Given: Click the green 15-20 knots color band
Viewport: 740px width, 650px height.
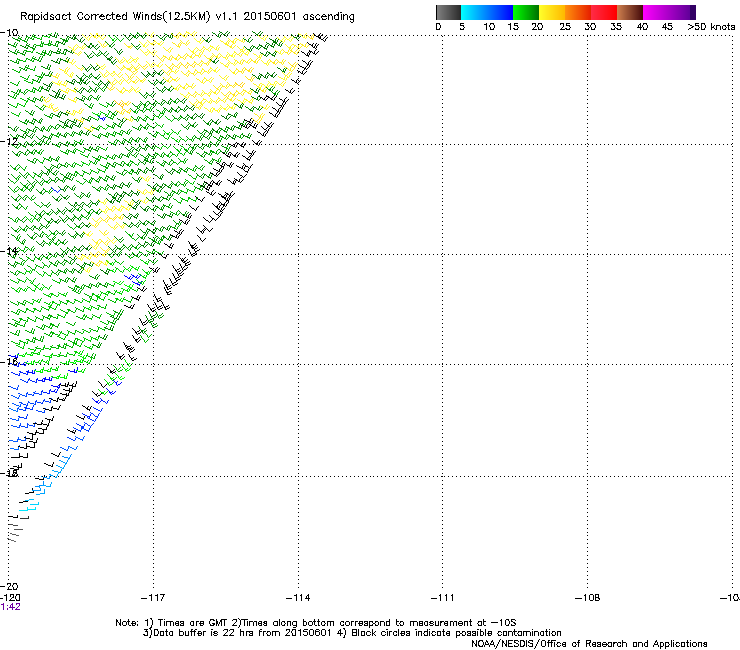Looking at the screenshot, I should coord(526,12).
